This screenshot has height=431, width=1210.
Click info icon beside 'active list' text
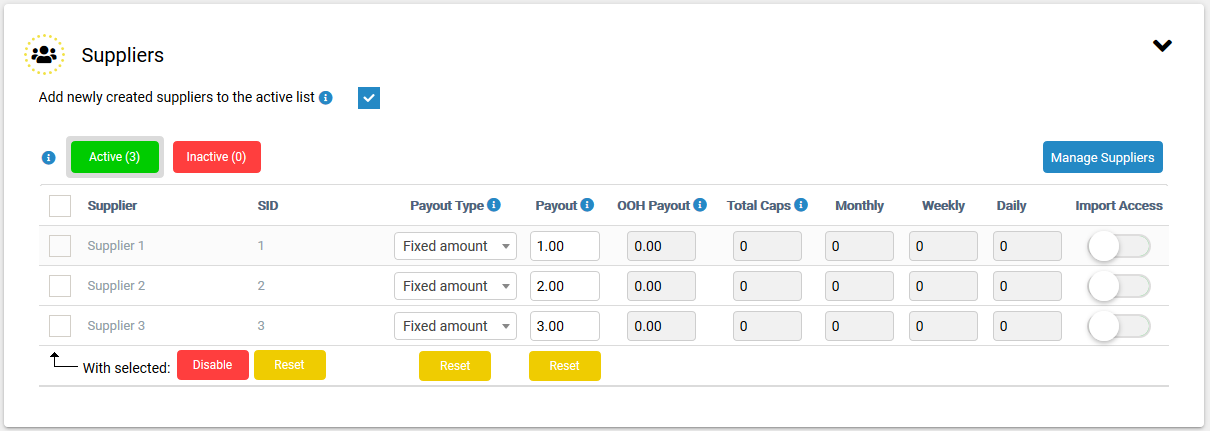(326, 98)
